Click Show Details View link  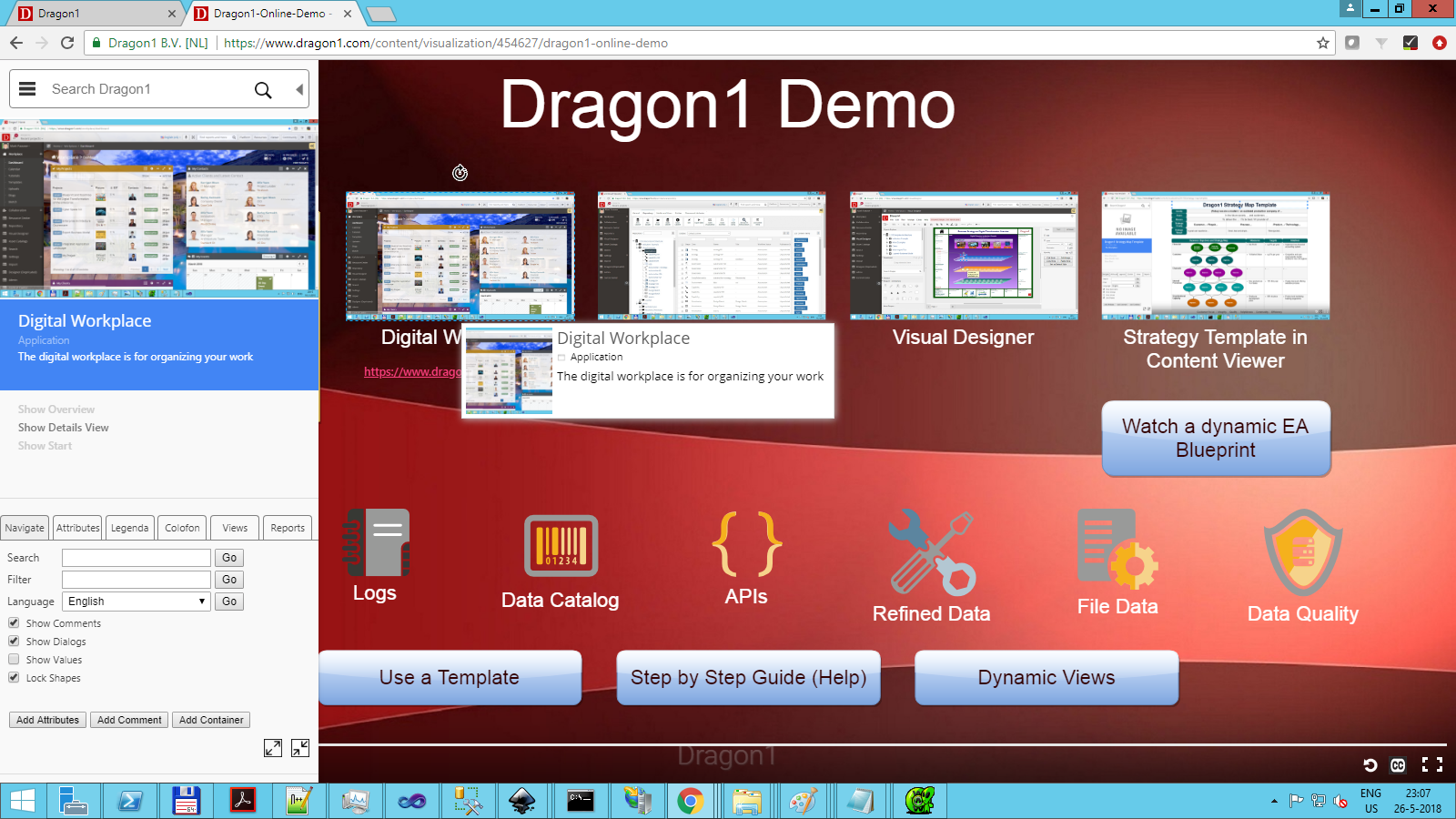(x=64, y=428)
